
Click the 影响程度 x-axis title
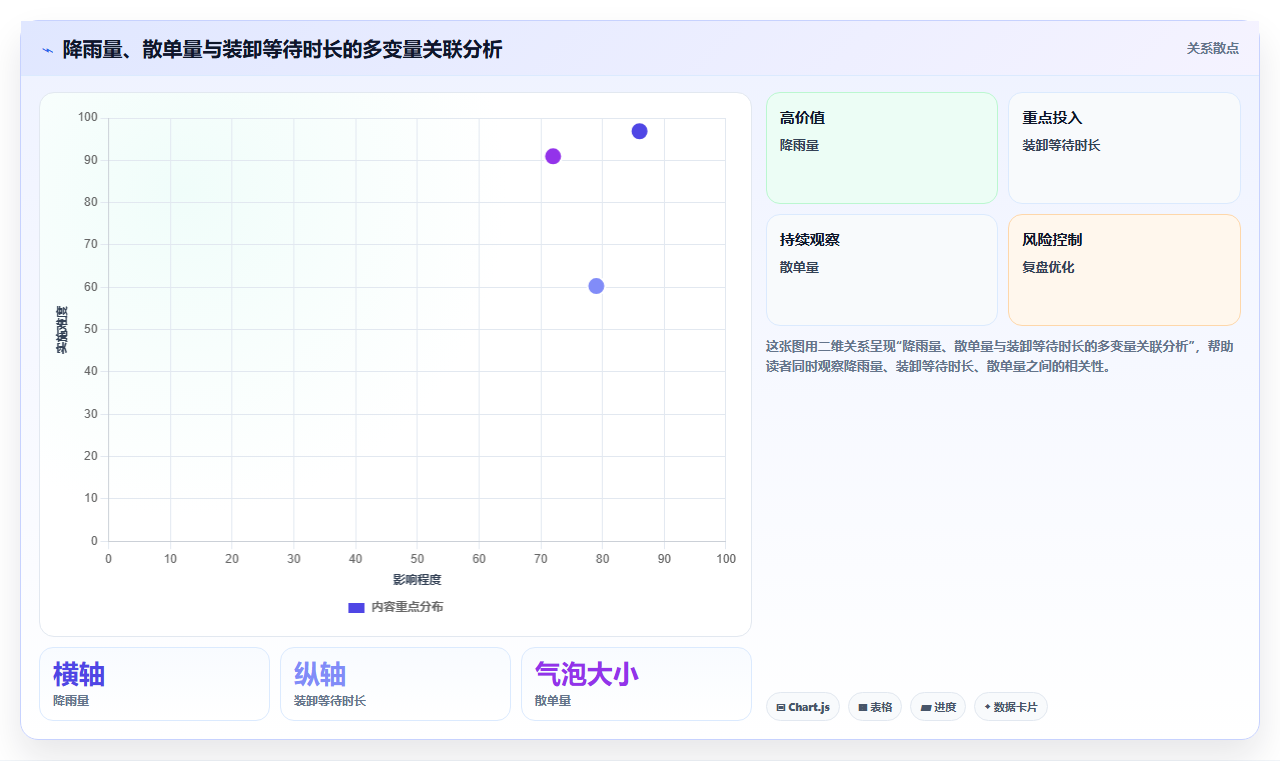(x=417, y=580)
